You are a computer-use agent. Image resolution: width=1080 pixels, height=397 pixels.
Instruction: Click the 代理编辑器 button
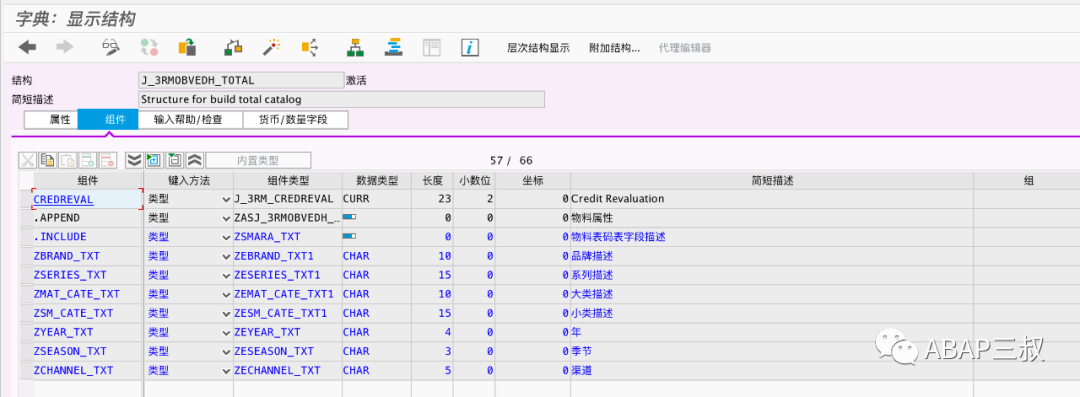pos(685,48)
